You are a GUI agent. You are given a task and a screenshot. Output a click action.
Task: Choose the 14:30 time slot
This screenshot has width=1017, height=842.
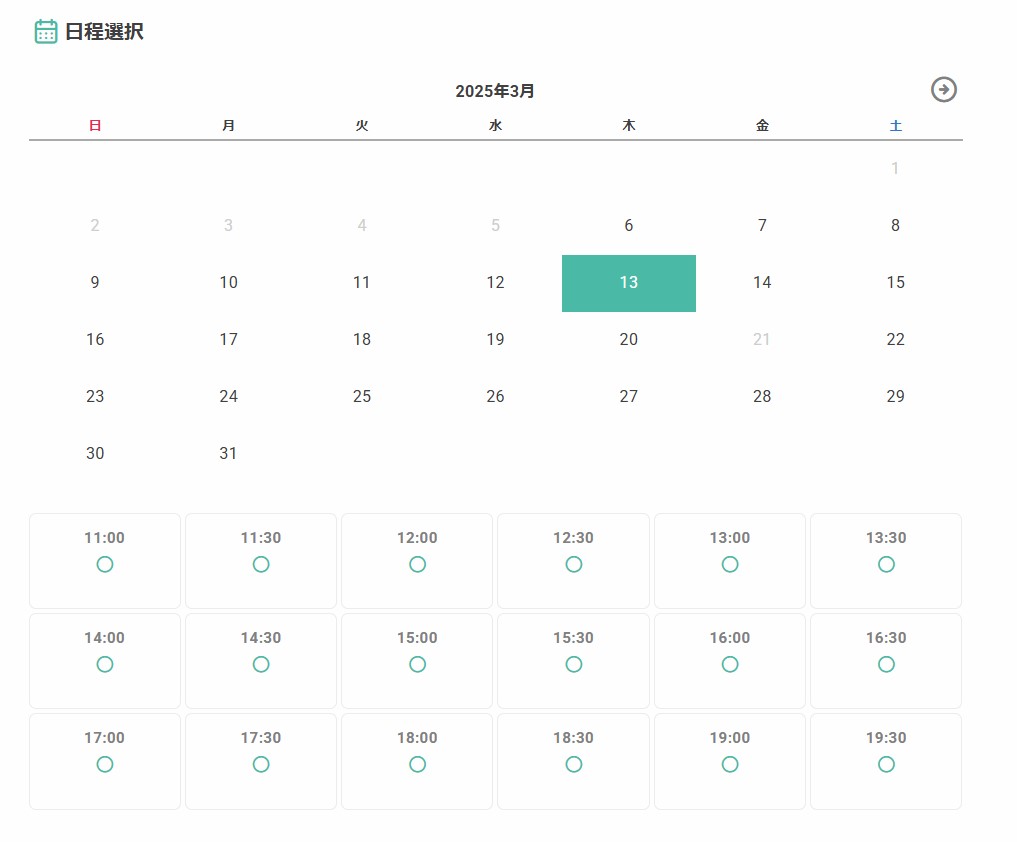[x=261, y=660]
